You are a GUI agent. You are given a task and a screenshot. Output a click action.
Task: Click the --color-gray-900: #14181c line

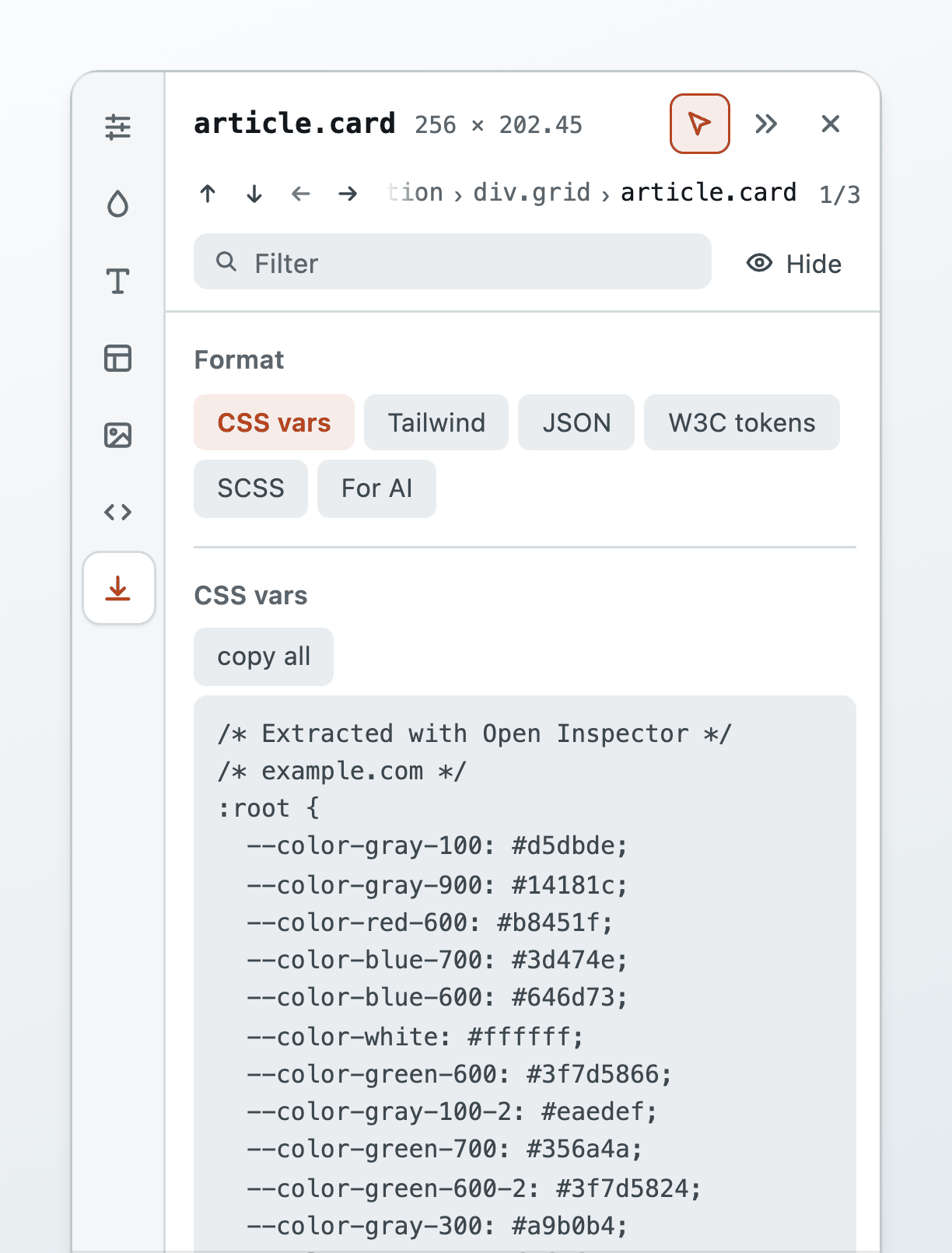click(437, 884)
